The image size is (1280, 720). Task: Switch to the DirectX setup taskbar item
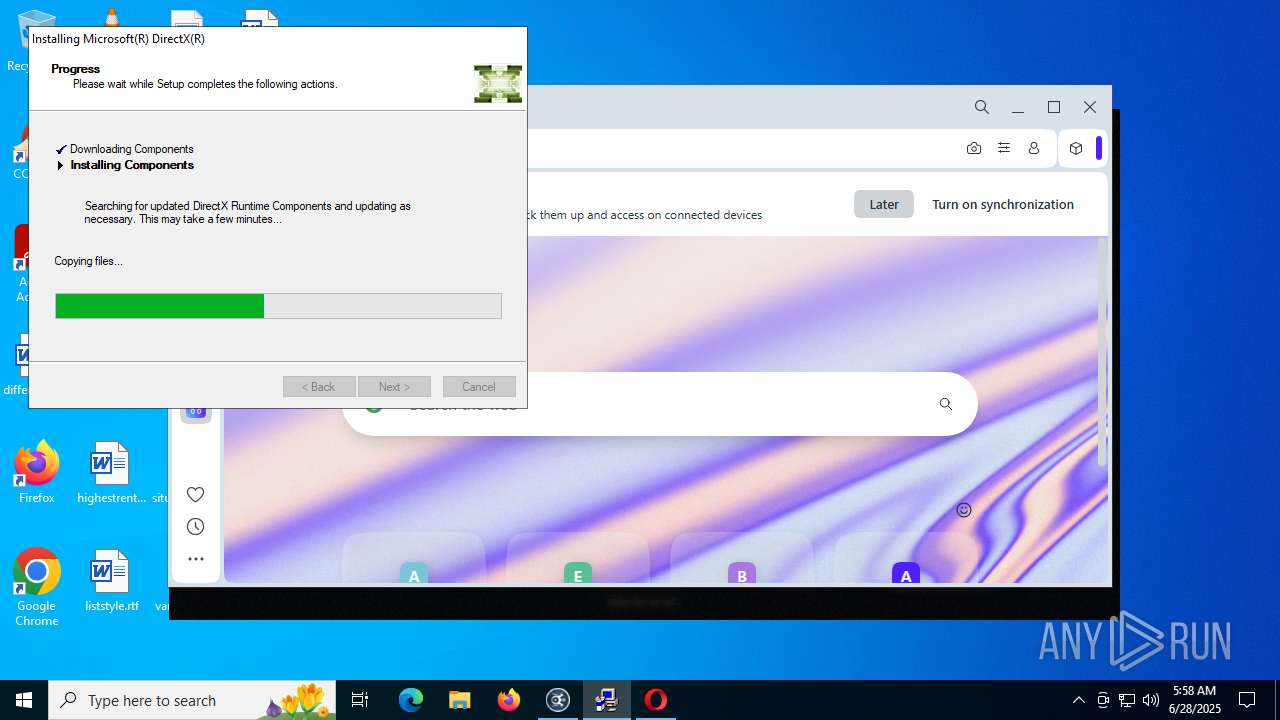tap(606, 700)
